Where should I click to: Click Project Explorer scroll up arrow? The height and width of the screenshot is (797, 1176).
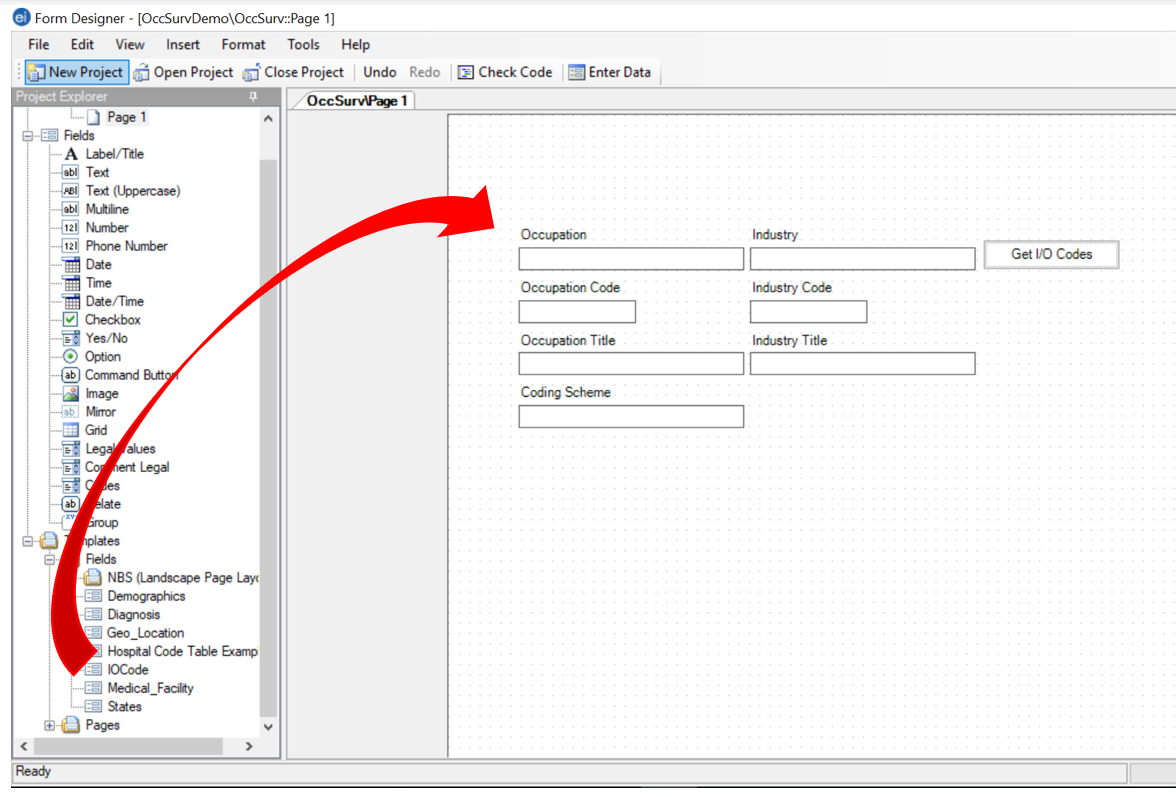click(268, 118)
